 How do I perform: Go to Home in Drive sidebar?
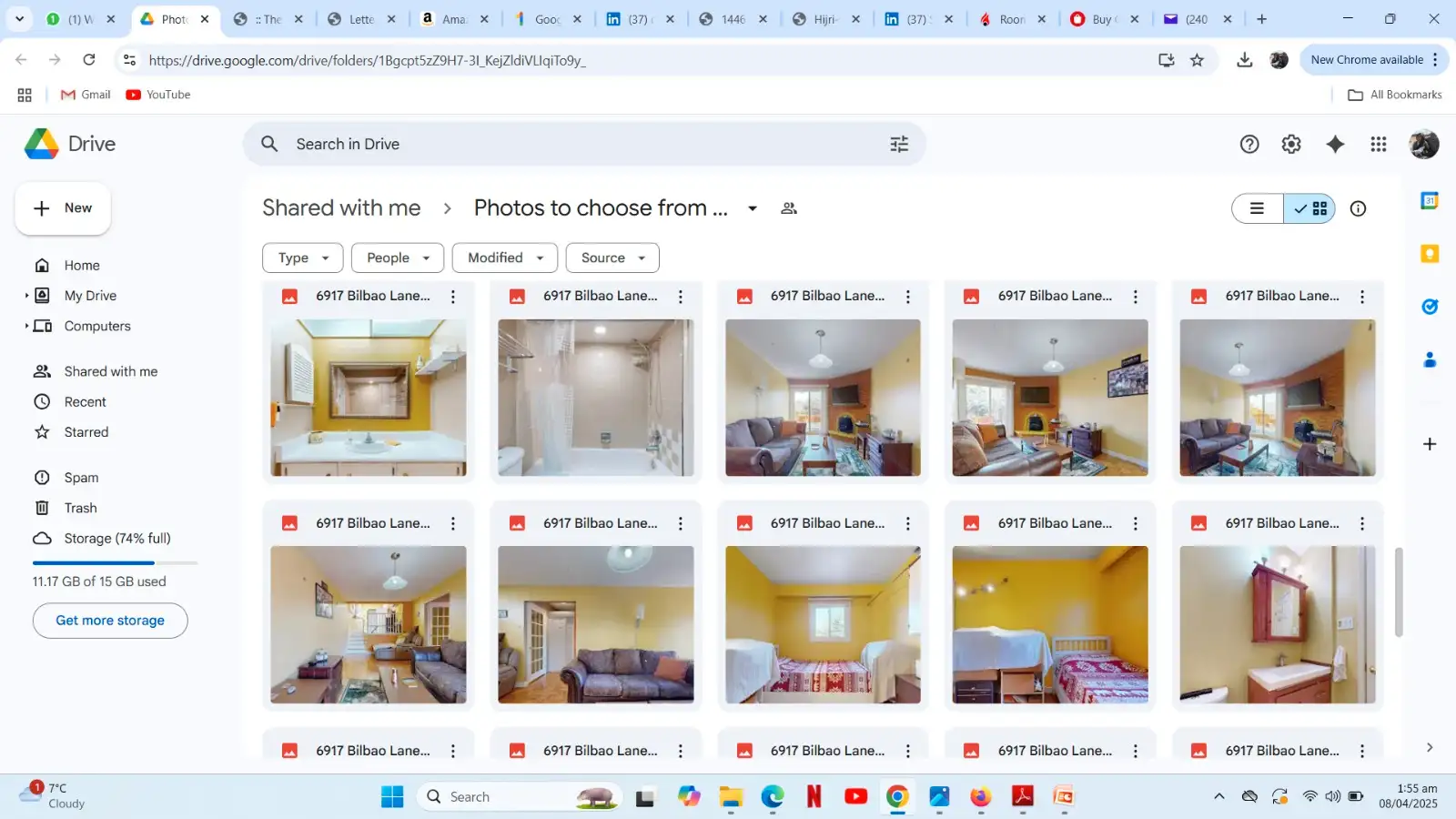82,266
